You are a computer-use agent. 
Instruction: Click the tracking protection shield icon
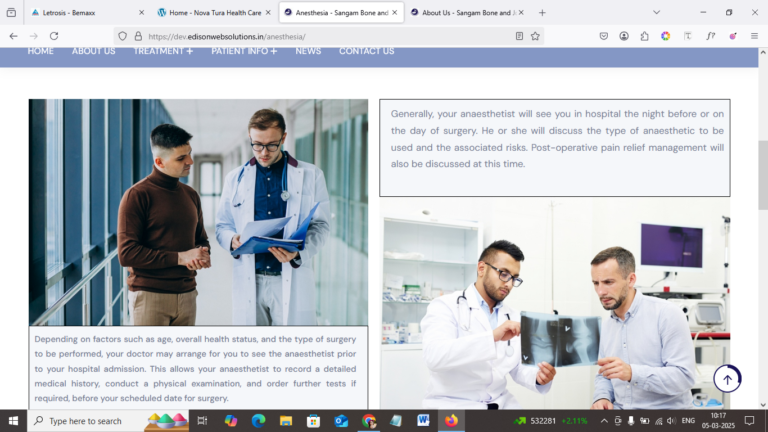point(122,36)
